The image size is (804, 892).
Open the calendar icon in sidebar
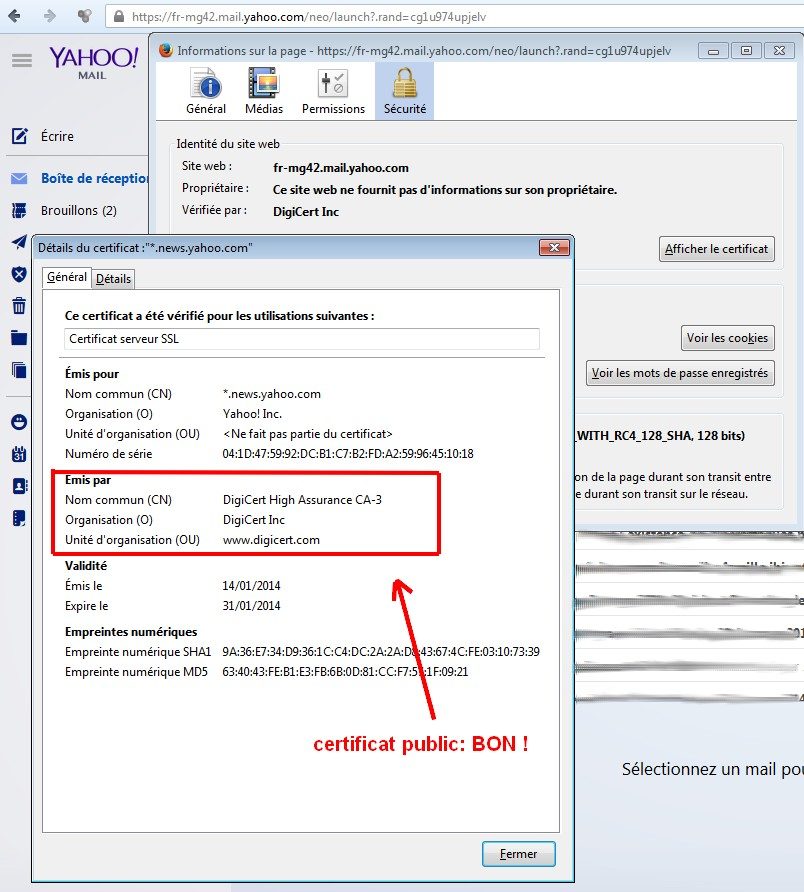click(19, 454)
